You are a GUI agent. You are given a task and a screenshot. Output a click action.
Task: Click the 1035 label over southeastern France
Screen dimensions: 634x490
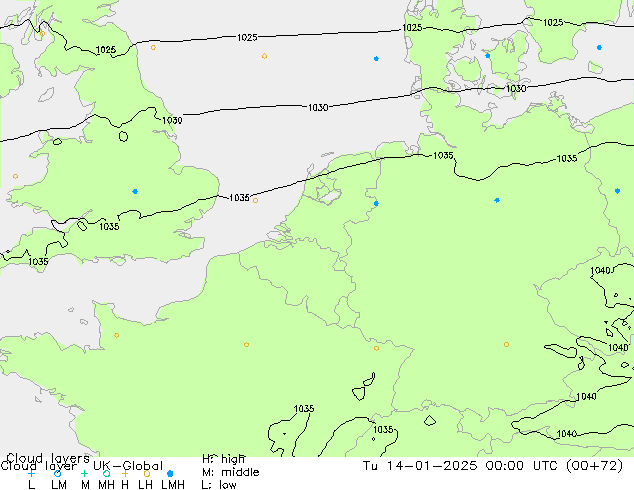pyautogui.click(x=304, y=409)
